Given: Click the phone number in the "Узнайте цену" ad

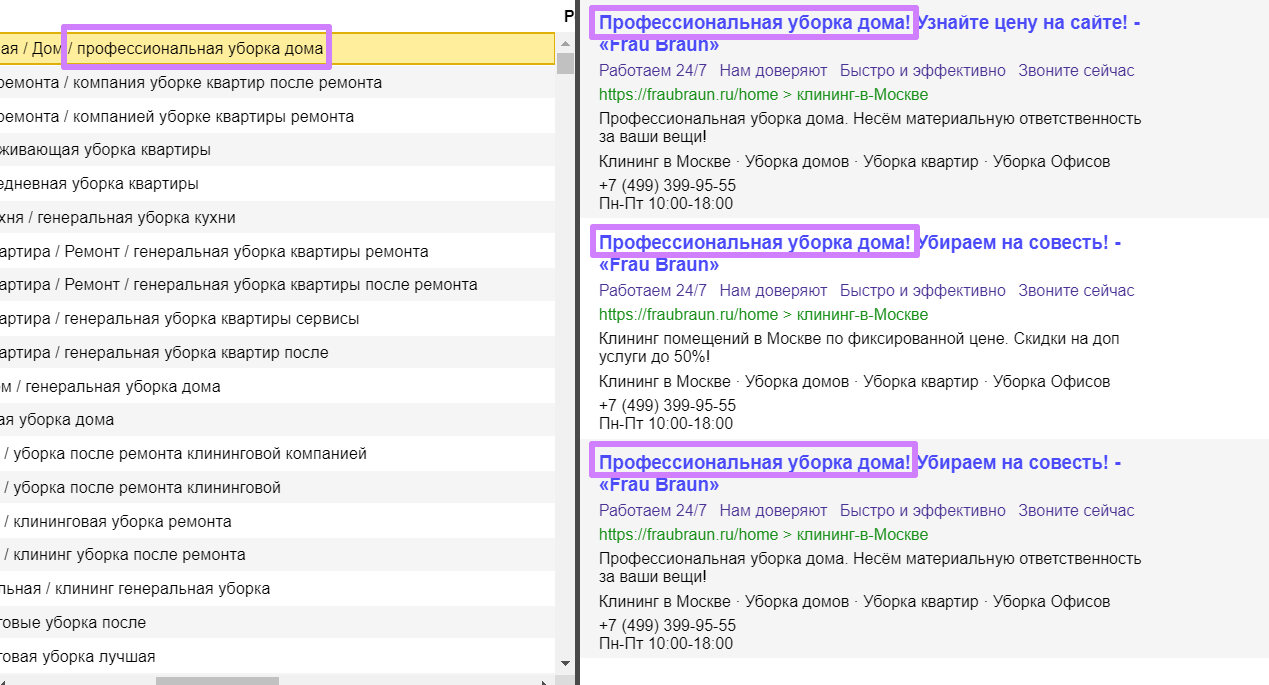Looking at the screenshot, I should click(667, 186).
